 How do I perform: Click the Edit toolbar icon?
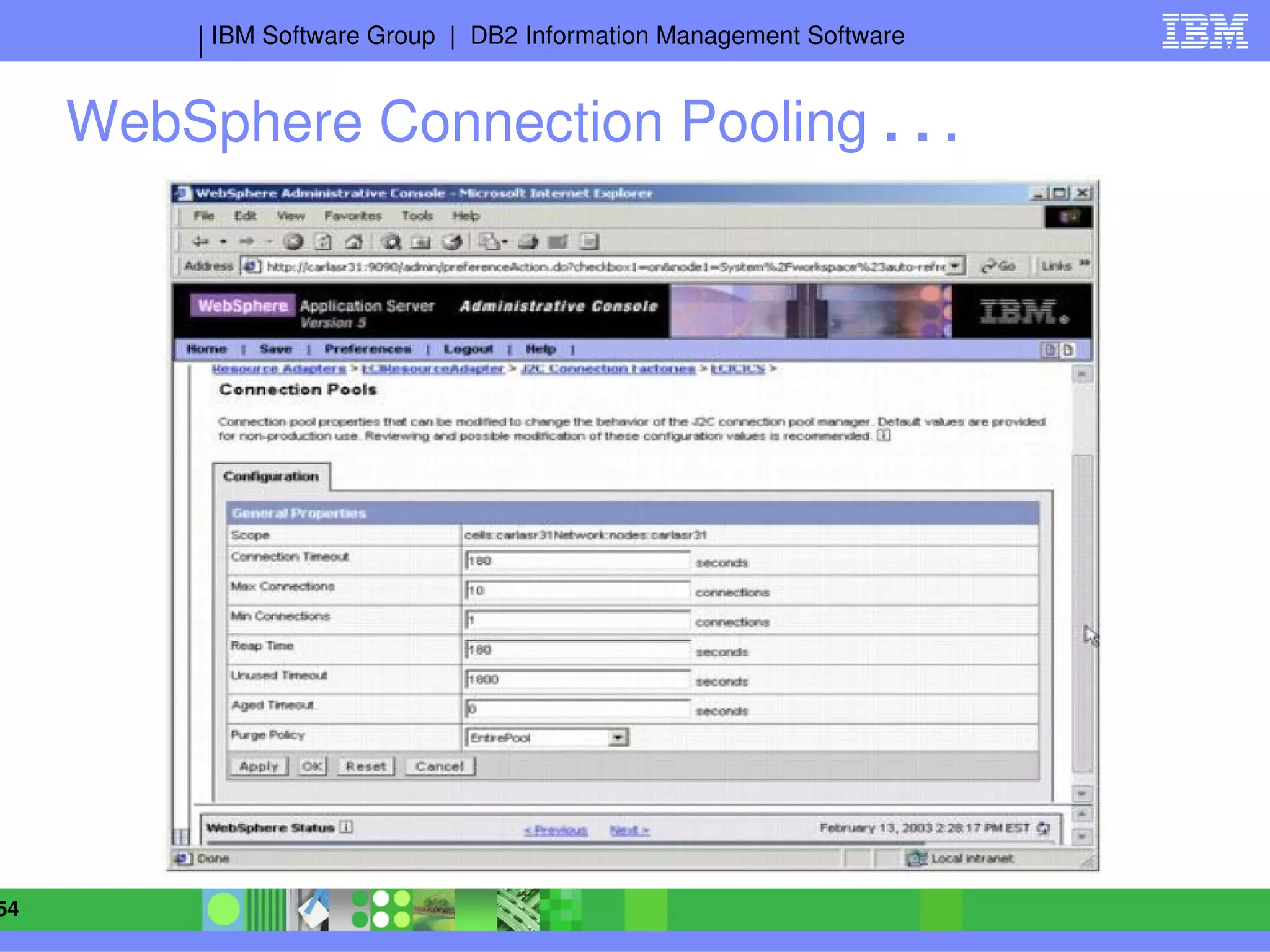coord(558,242)
